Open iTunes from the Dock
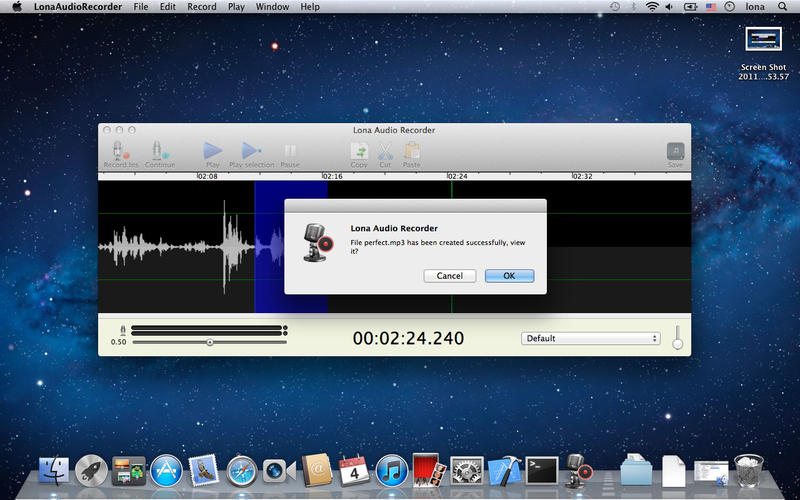This screenshot has width=800, height=500. (x=389, y=468)
